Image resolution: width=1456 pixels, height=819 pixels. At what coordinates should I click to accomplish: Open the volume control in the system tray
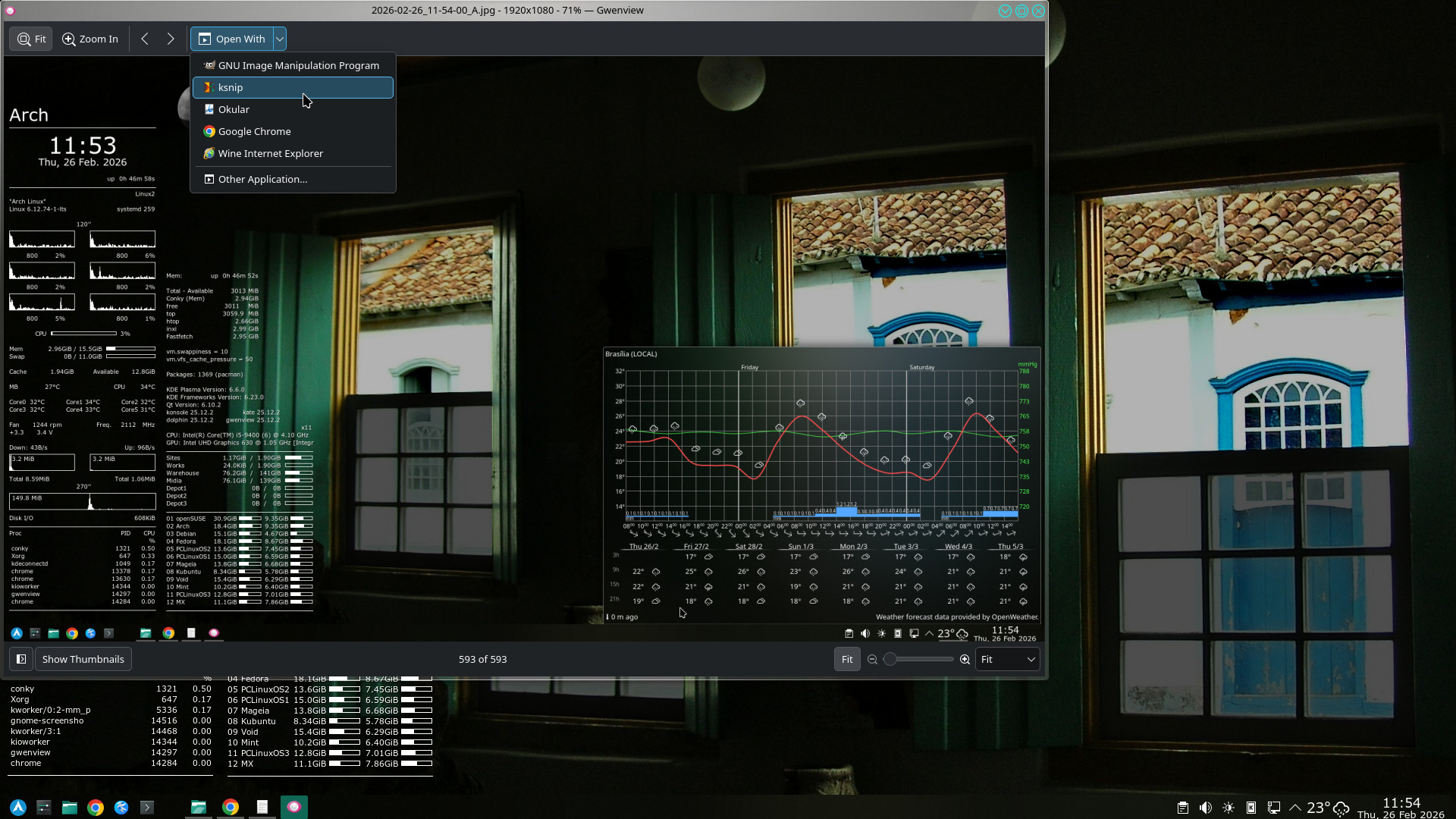coord(1205,808)
